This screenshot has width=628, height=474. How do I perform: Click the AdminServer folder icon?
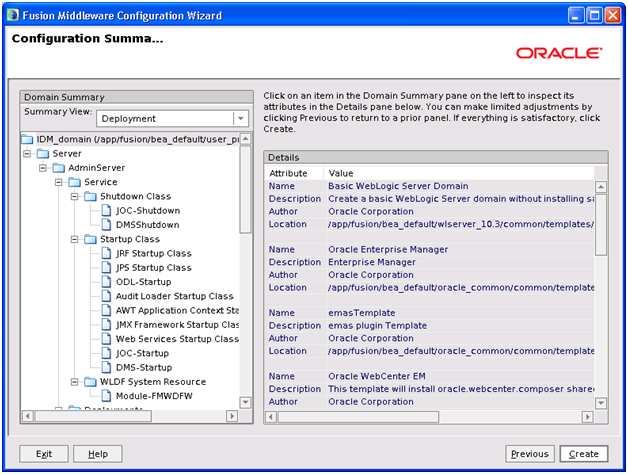(58, 167)
